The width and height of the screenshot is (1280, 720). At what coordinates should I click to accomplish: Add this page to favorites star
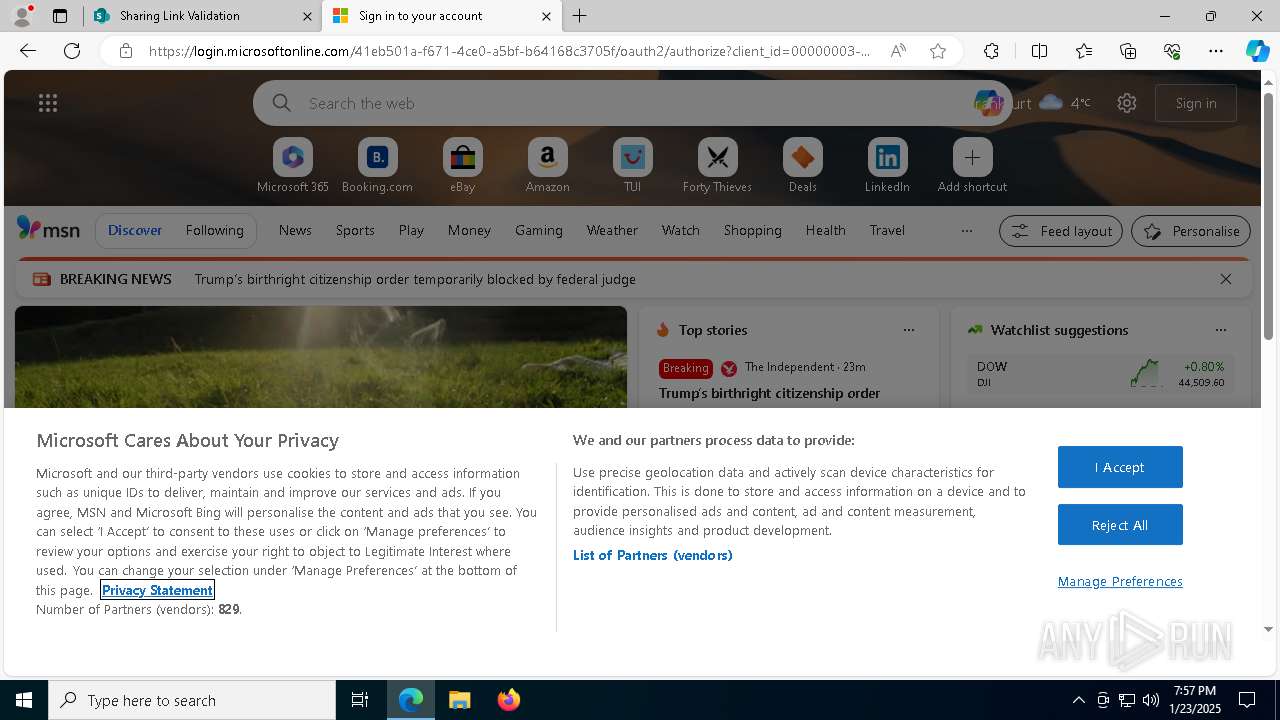click(x=938, y=51)
